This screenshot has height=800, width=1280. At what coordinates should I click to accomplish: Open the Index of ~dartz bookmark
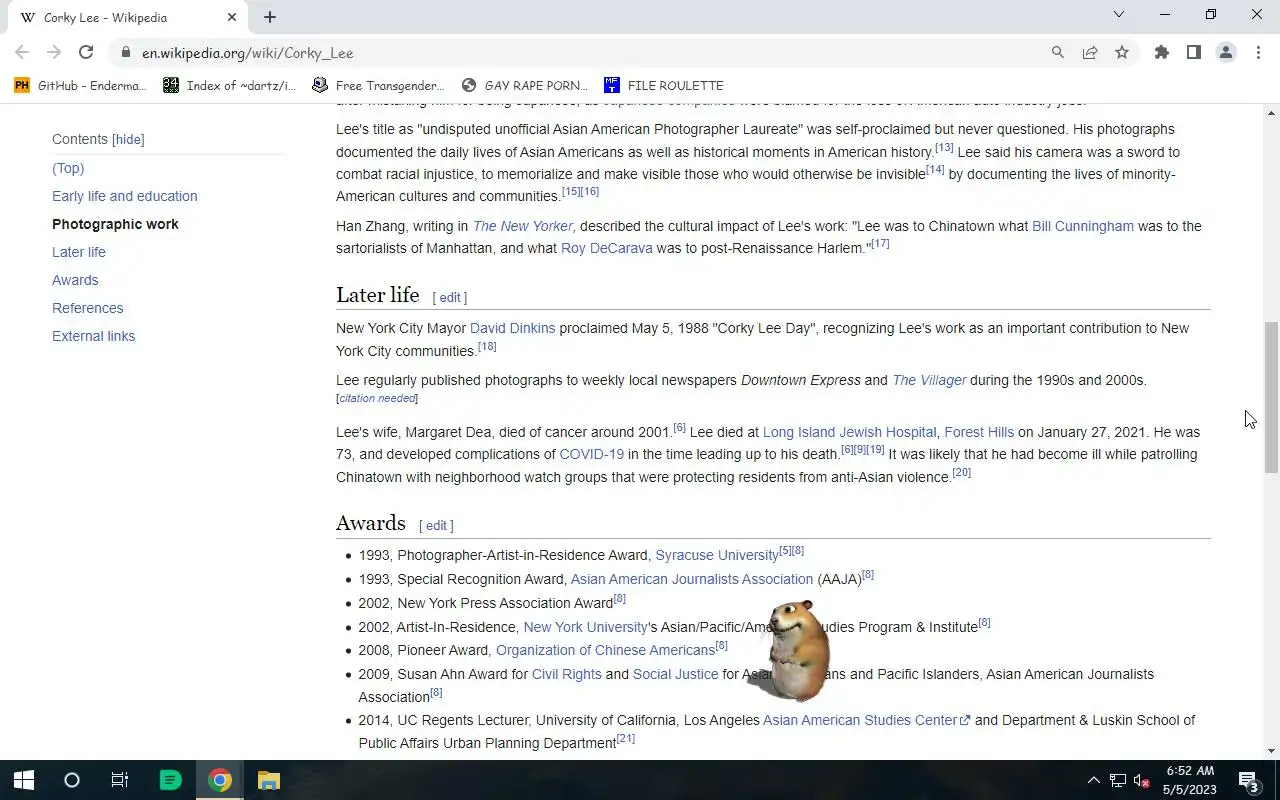pos(230,86)
